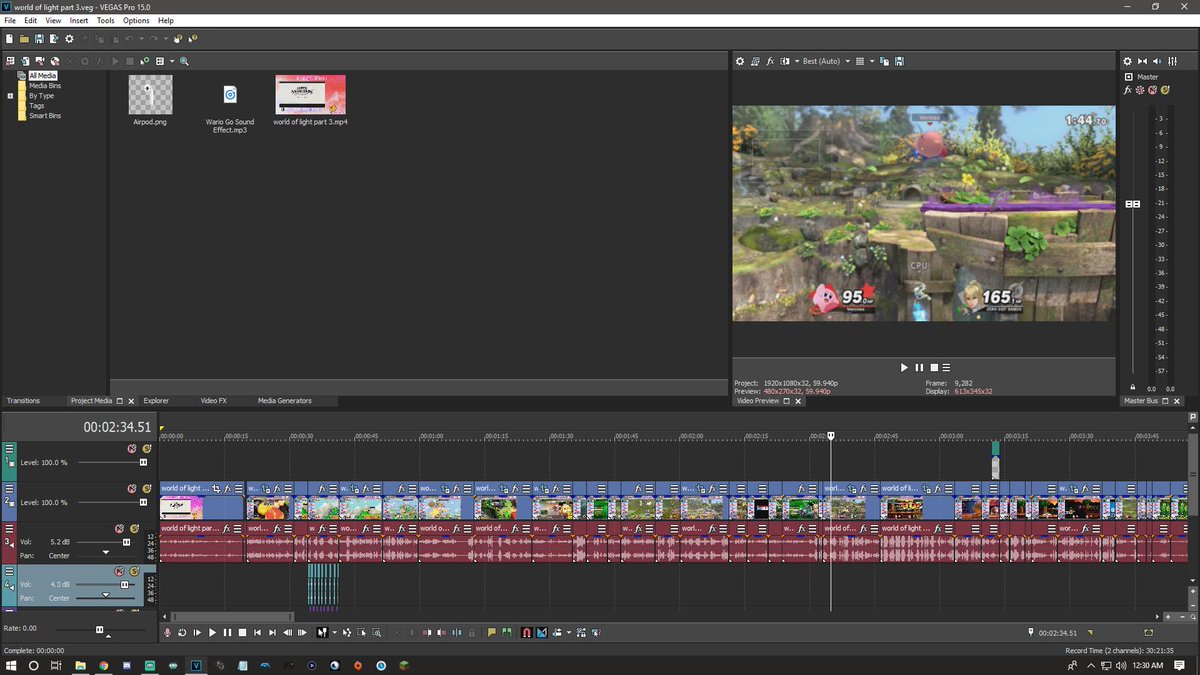The width and height of the screenshot is (1200, 675).
Task: Open the Normal Edit Tool dropdown arrow
Action: point(335,632)
